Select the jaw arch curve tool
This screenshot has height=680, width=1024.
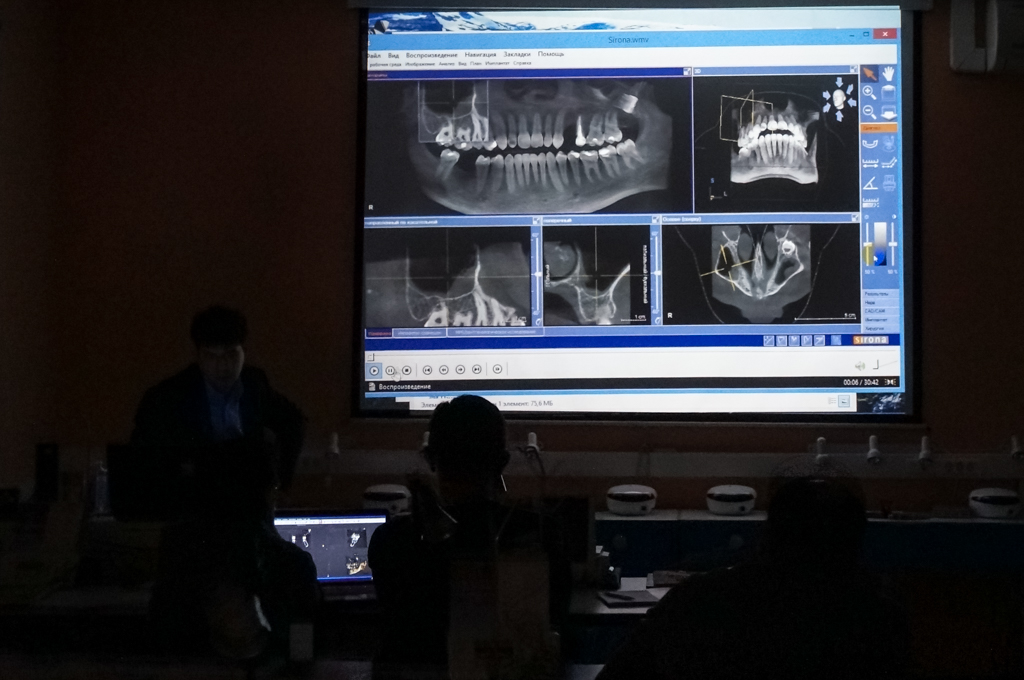(x=870, y=143)
